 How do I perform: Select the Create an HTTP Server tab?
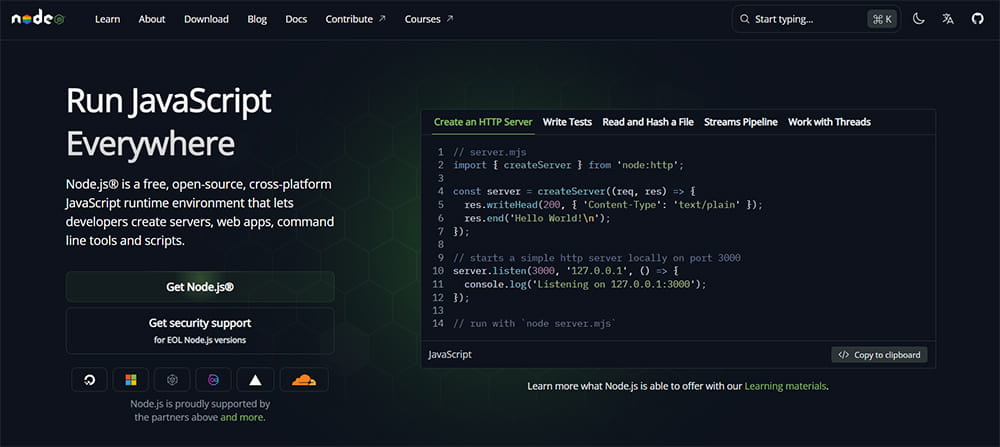(483, 122)
